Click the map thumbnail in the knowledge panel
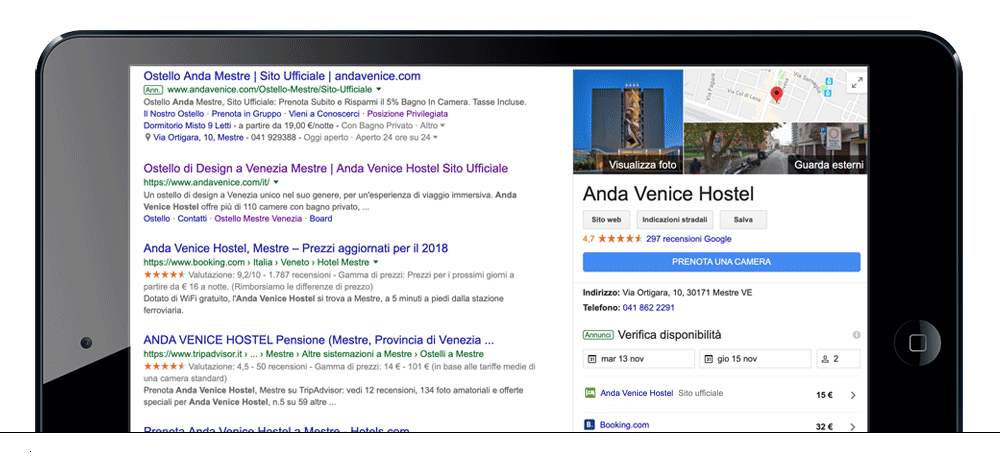Viewport: 1000px width, 472px height. [x=775, y=95]
